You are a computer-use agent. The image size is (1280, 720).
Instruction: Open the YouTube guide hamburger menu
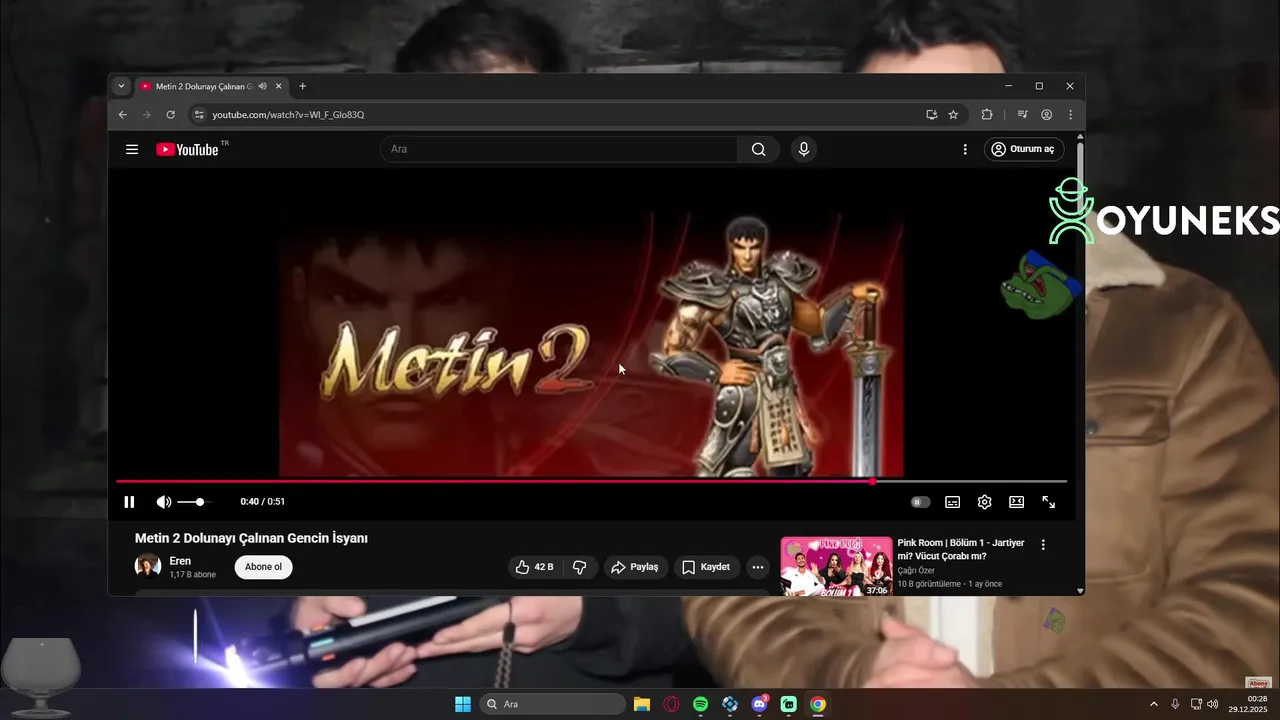click(x=132, y=149)
